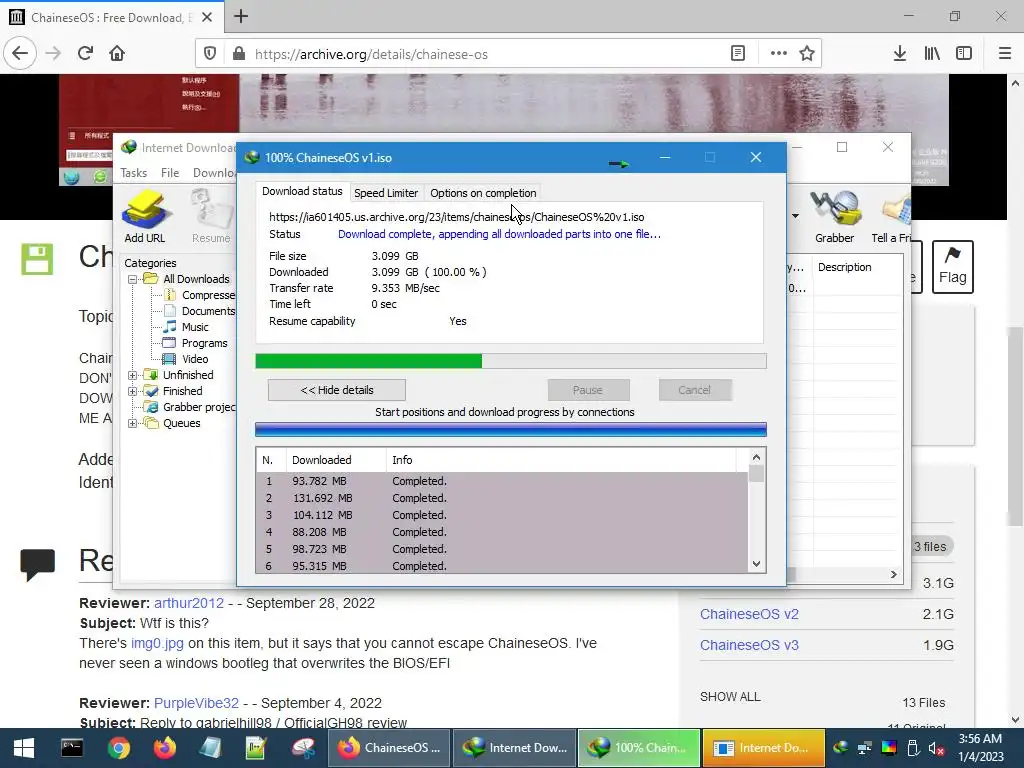The image size is (1024, 768).
Task: Click the network tray icon
Action: pyautogui.click(x=865, y=748)
